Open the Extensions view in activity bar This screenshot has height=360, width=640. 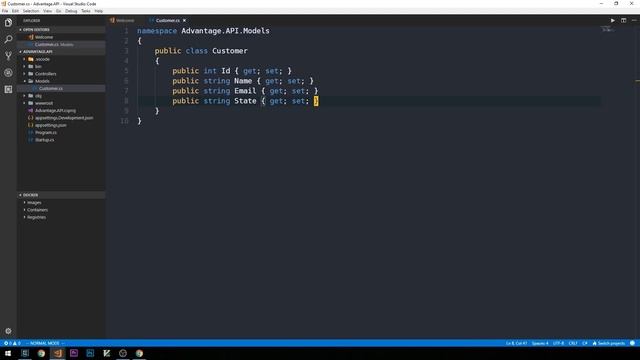click(x=8, y=89)
